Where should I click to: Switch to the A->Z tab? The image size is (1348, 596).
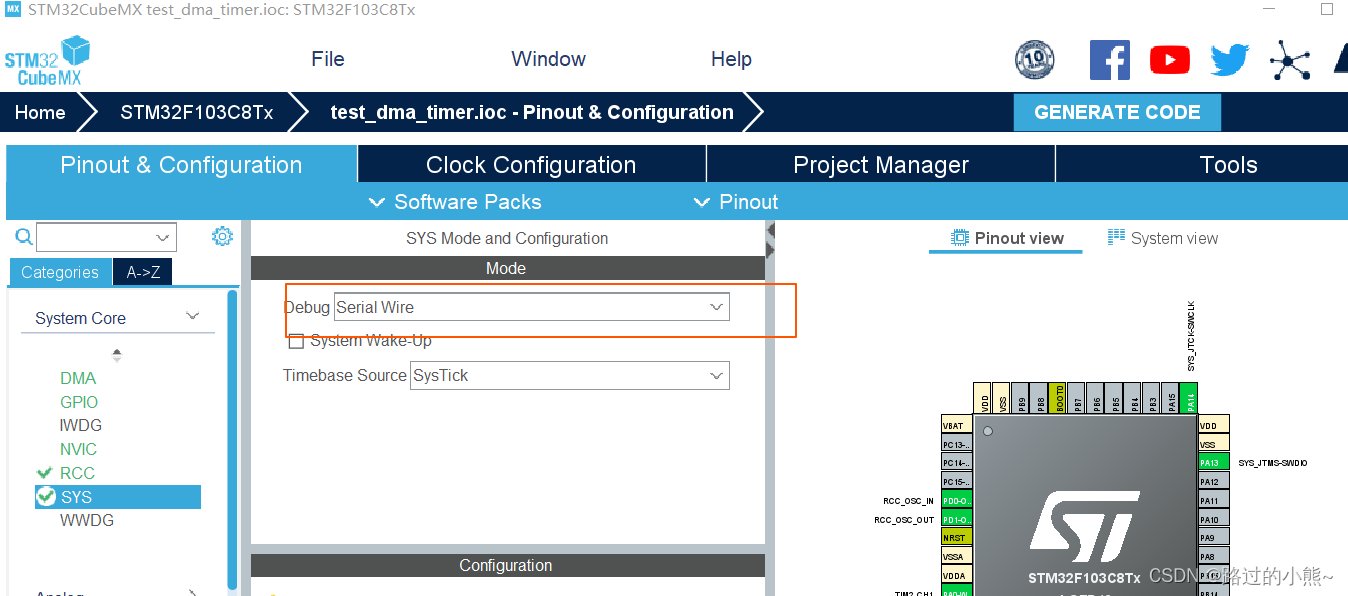[143, 272]
